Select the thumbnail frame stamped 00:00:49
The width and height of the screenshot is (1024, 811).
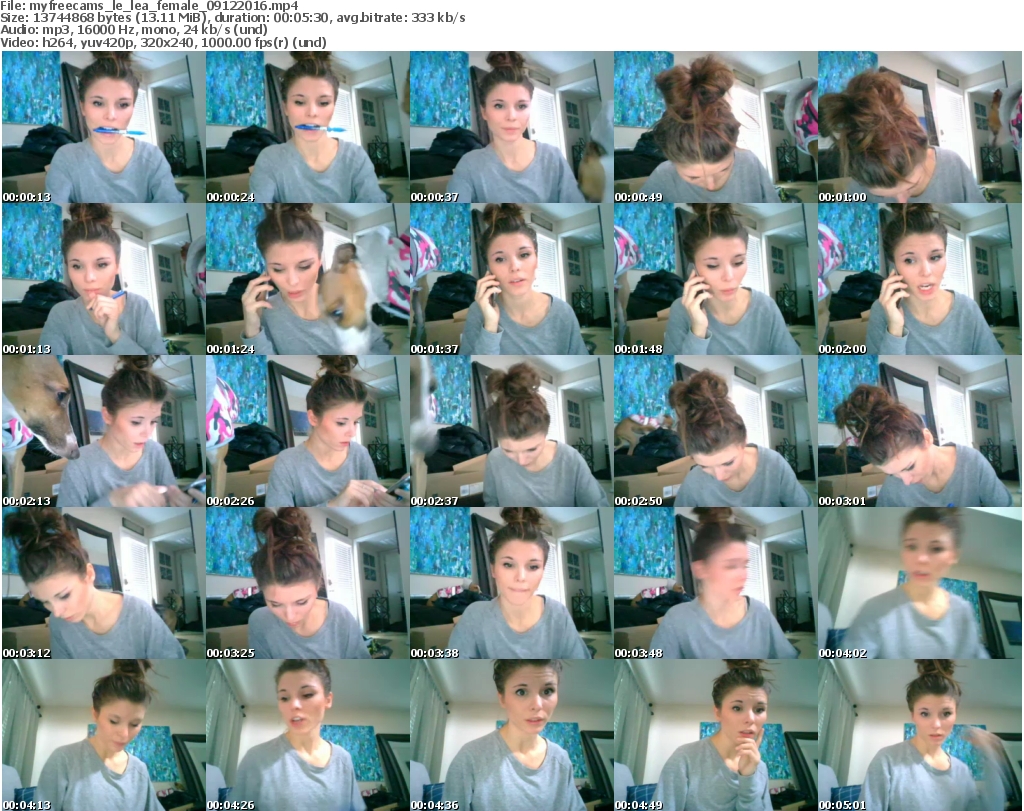point(715,127)
